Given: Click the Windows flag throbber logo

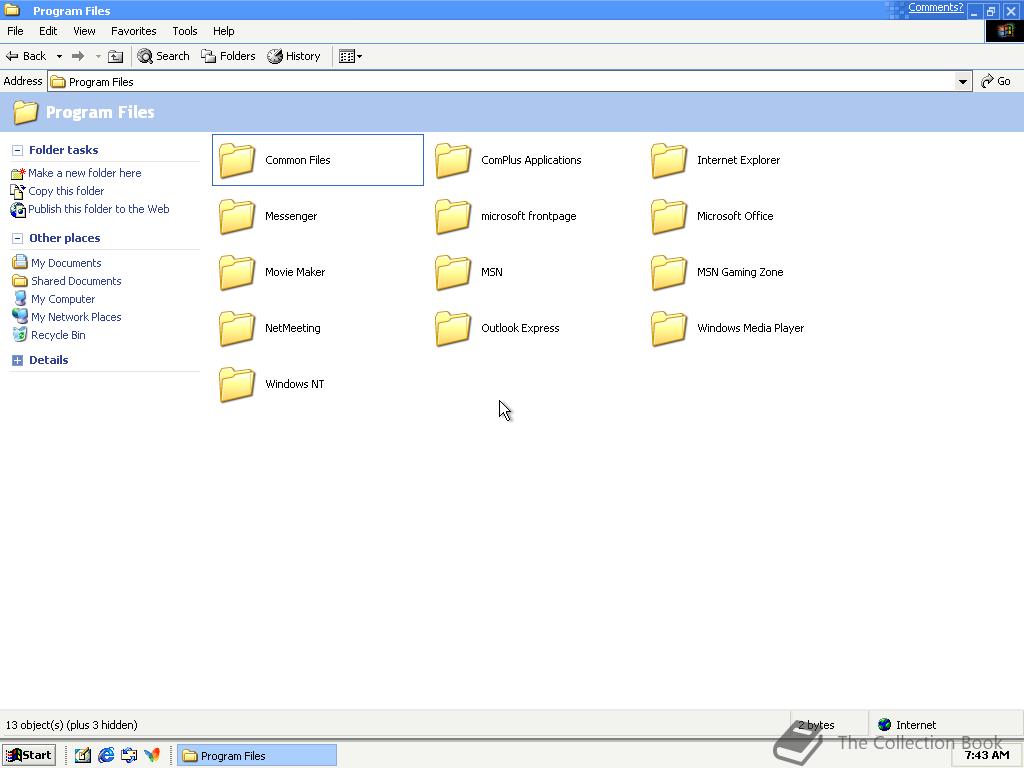Looking at the screenshot, I should [1004, 31].
